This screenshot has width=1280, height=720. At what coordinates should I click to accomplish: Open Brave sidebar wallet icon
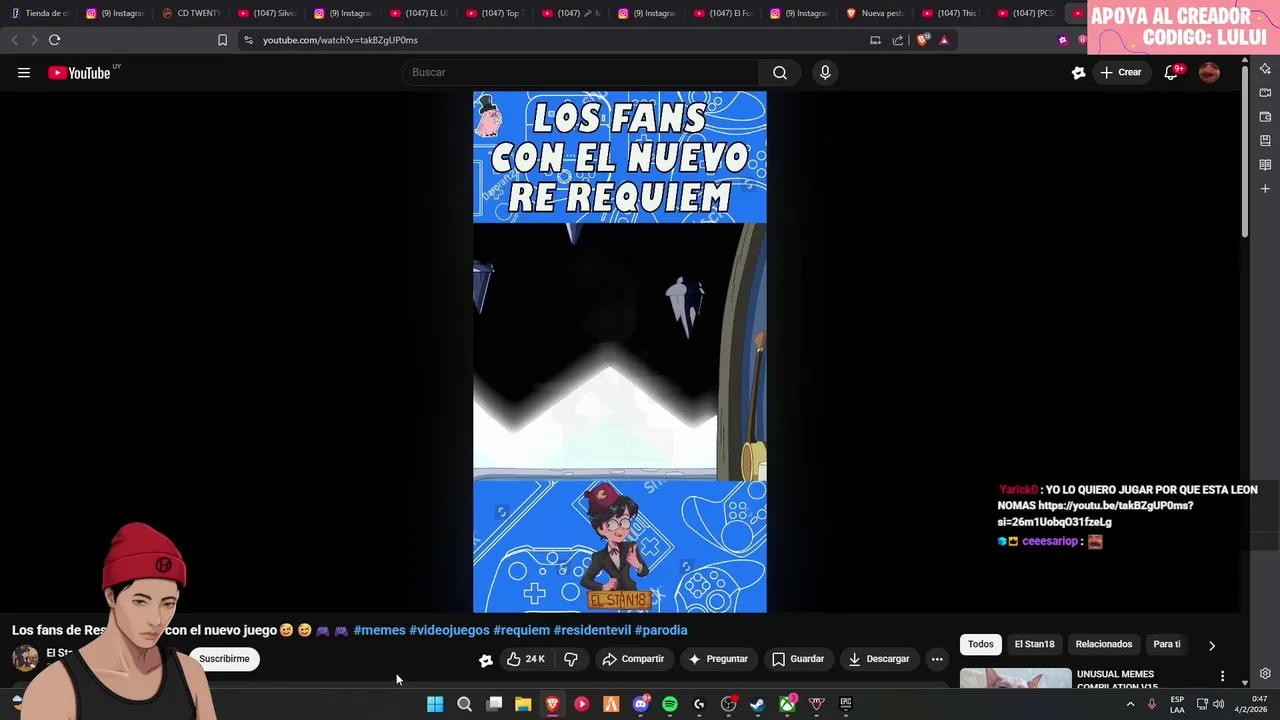click(x=1265, y=117)
